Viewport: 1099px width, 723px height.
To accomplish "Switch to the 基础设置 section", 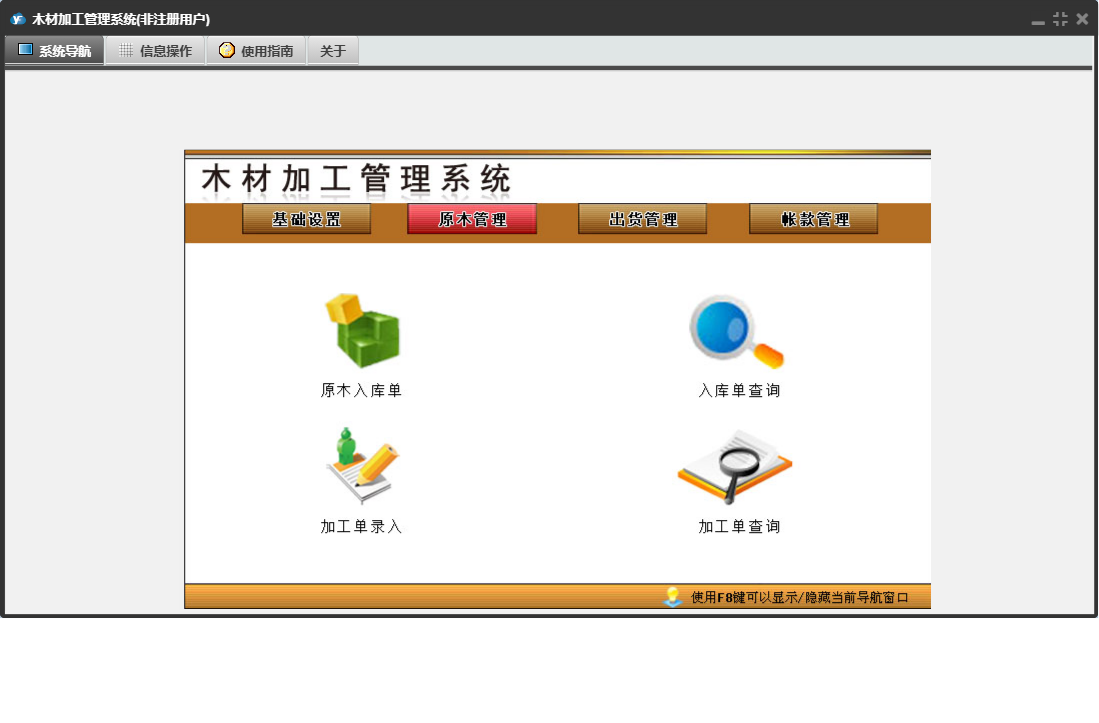I will point(306,219).
